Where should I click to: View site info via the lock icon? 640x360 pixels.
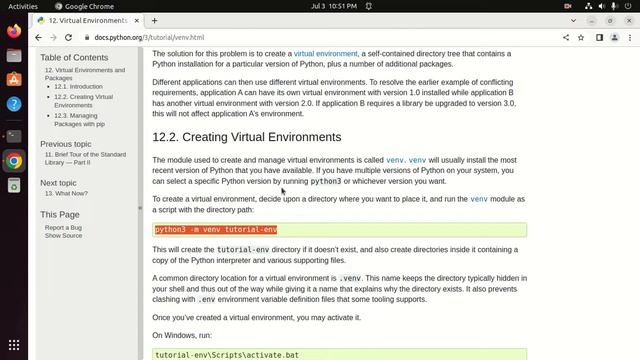pos(87,38)
